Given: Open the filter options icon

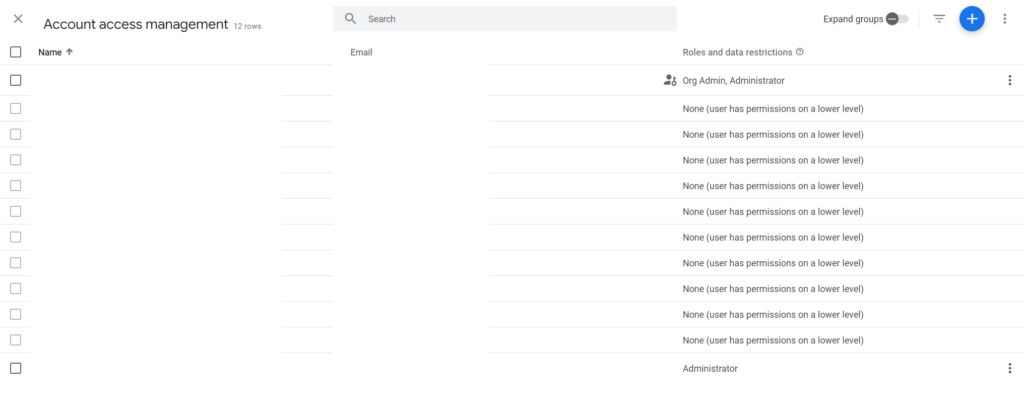Looking at the screenshot, I should click(x=939, y=19).
